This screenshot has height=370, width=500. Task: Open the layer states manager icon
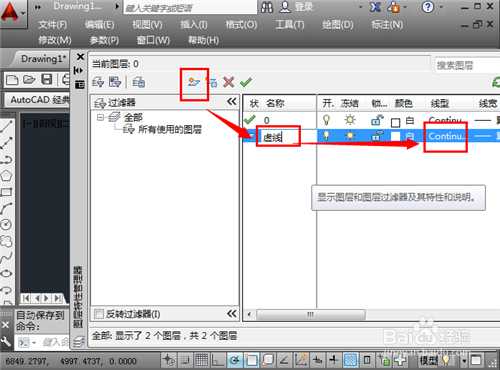(x=139, y=82)
